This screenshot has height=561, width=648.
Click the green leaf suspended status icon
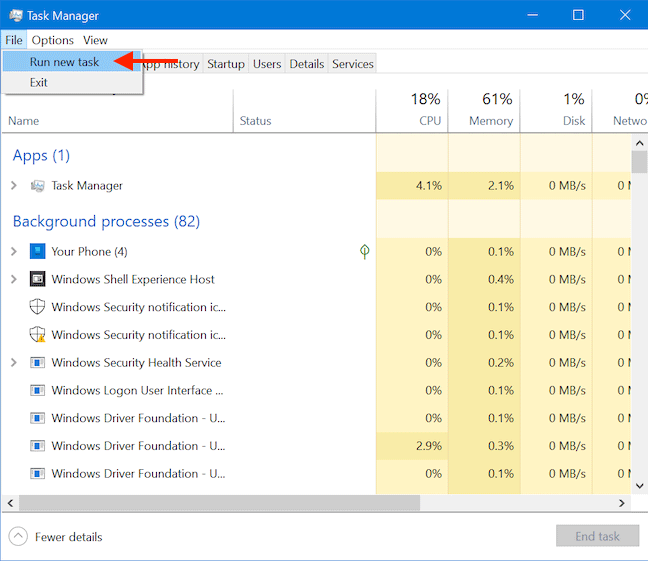point(364,251)
